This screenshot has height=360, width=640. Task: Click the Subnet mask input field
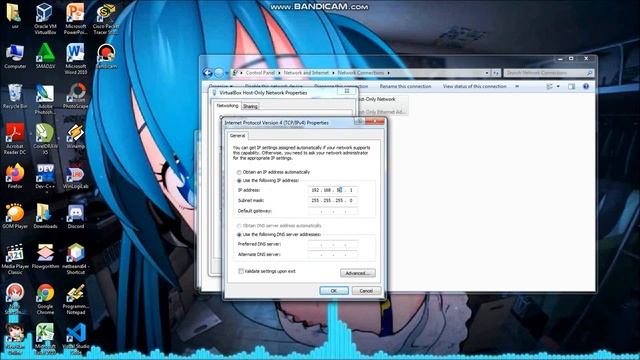click(x=333, y=200)
